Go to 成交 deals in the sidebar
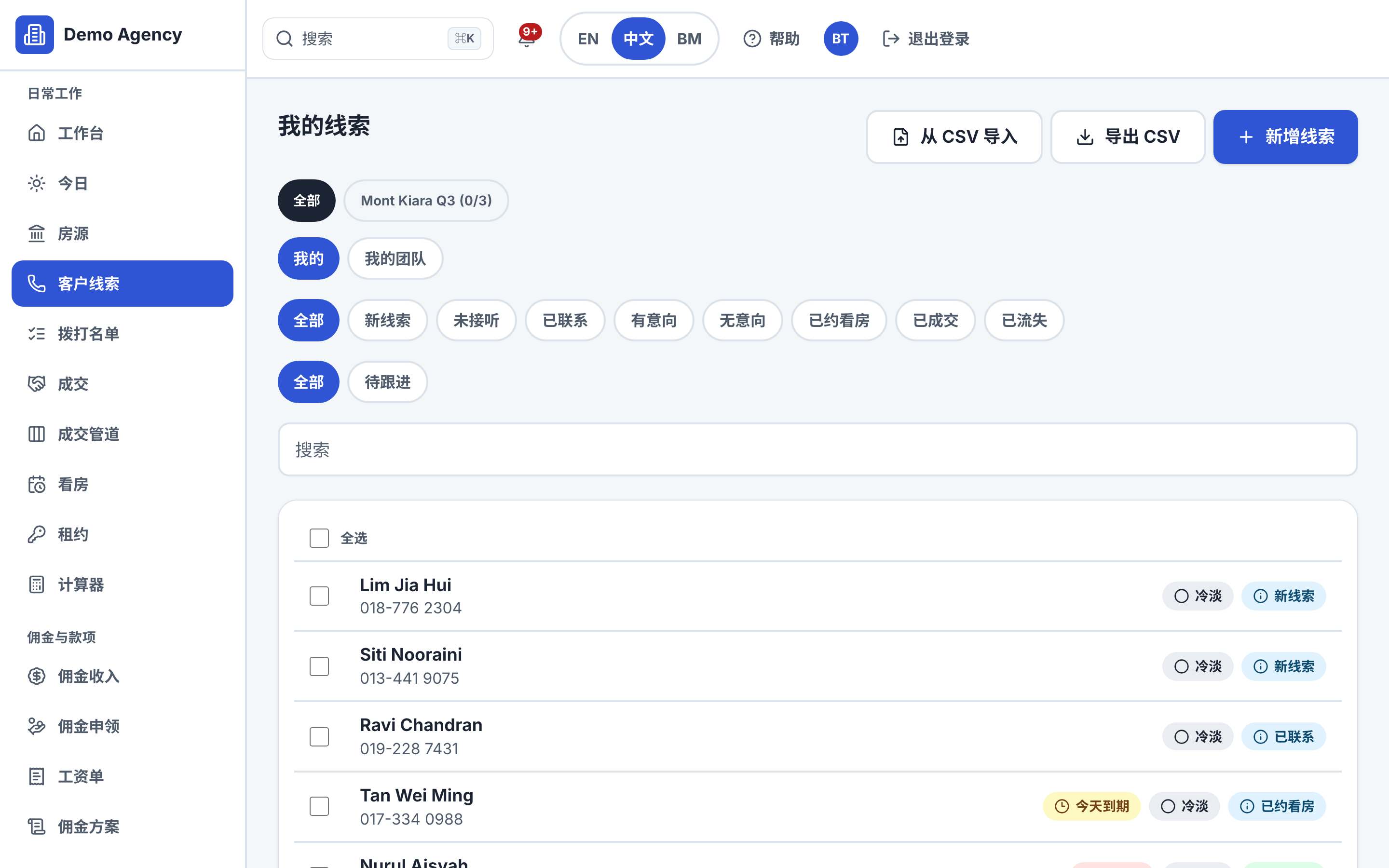The width and height of the screenshot is (1389, 868). point(122,384)
